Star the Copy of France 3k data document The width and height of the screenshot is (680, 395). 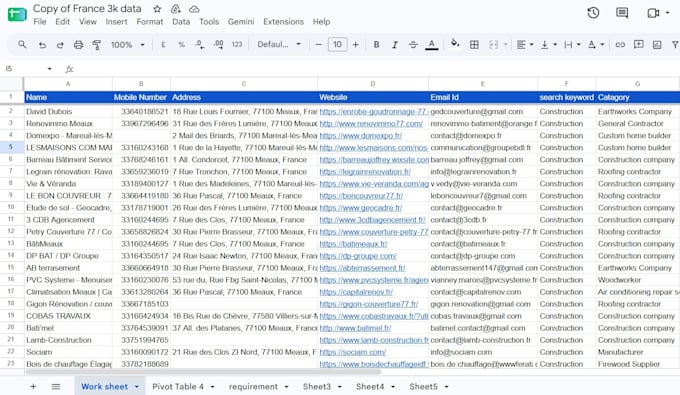click(157, 9)
